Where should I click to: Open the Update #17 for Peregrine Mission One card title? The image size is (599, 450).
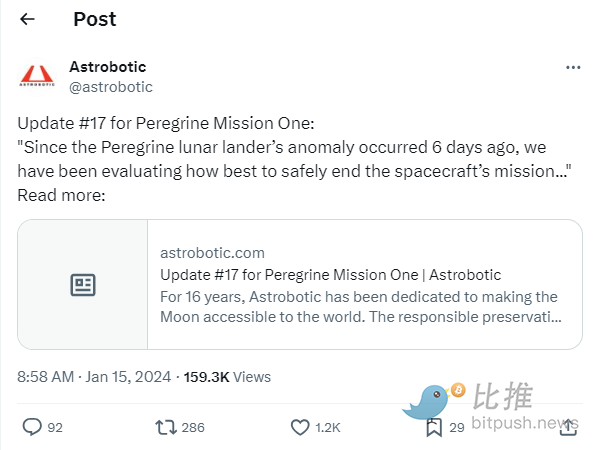tap(330, 275)
